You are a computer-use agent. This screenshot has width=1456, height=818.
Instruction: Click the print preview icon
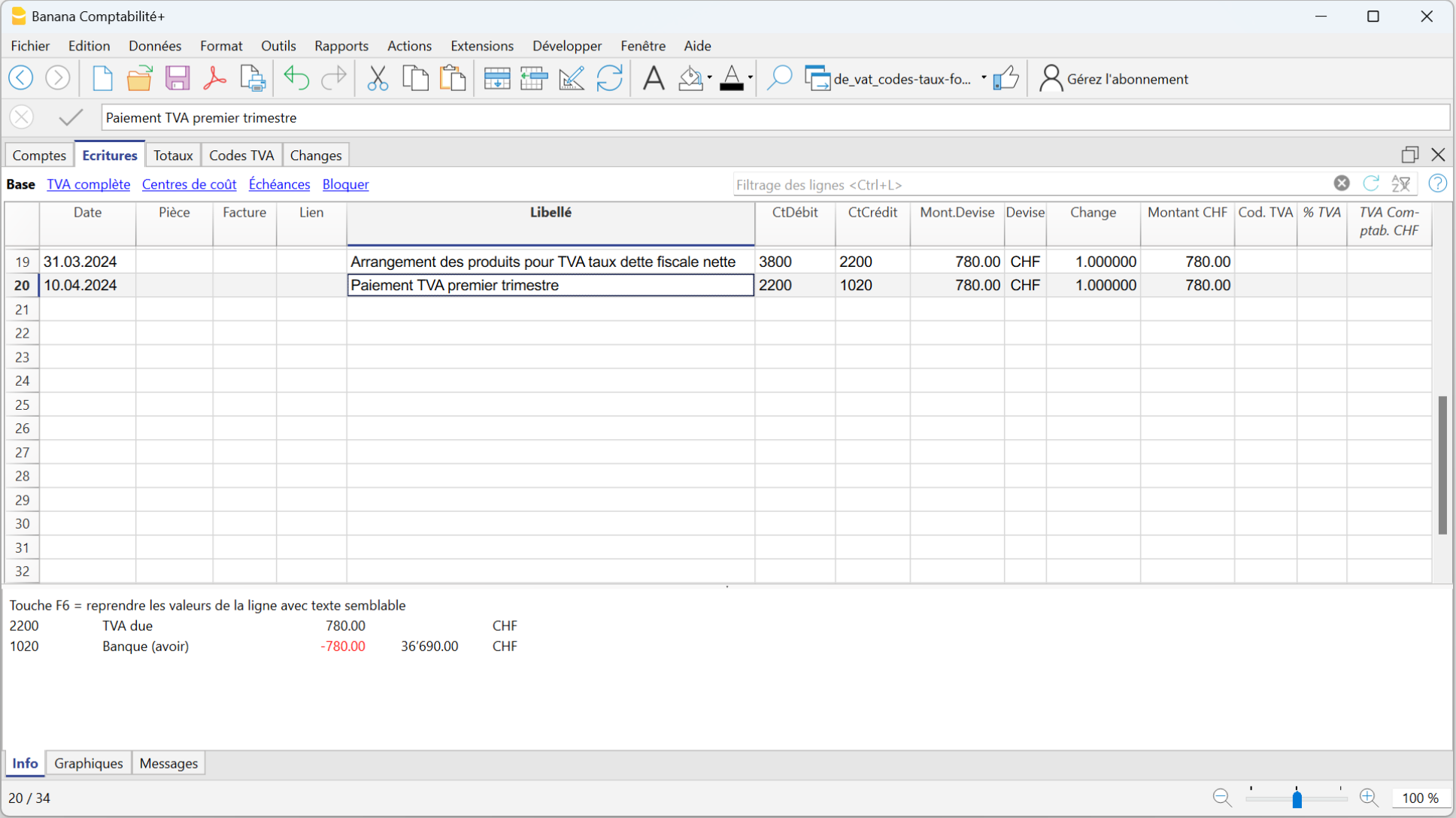pyautogui.click(x=253, y=78)
